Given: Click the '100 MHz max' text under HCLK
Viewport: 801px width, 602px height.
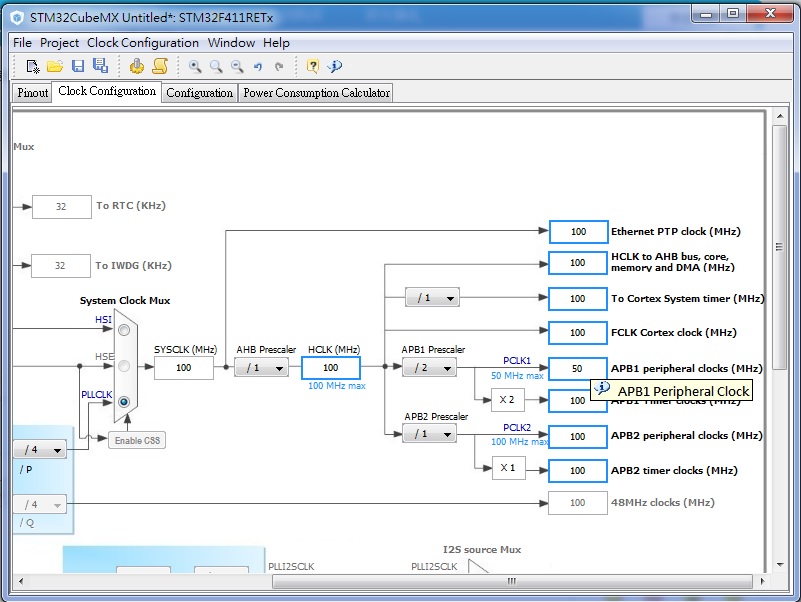Looking at the screenshot, I should point(337,386).
